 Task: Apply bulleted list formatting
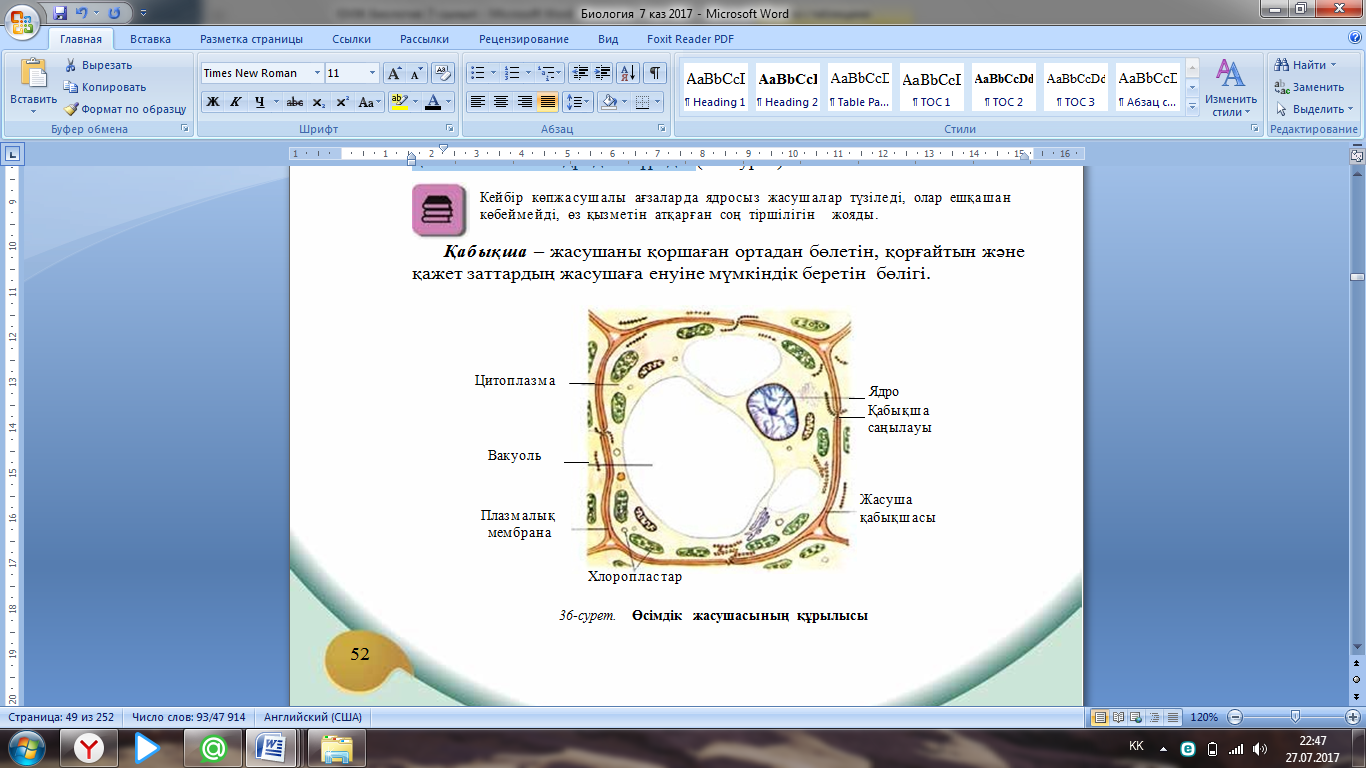coord(477,73)
